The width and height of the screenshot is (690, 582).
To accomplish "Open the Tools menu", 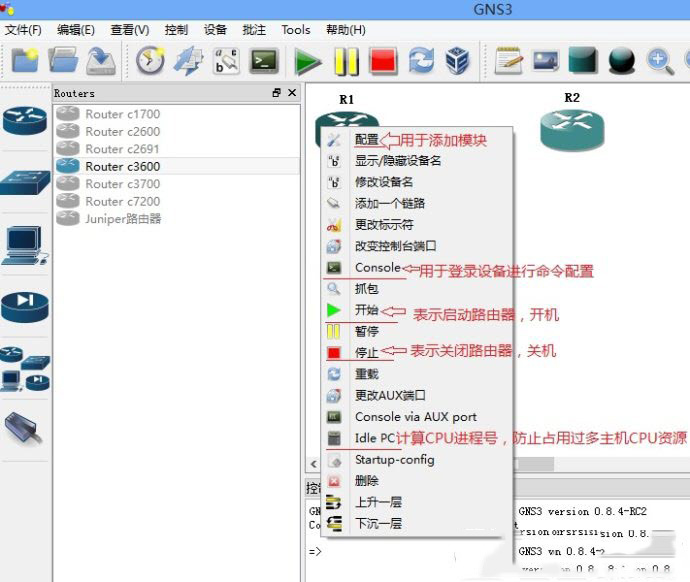I will [x=296, y=30].
